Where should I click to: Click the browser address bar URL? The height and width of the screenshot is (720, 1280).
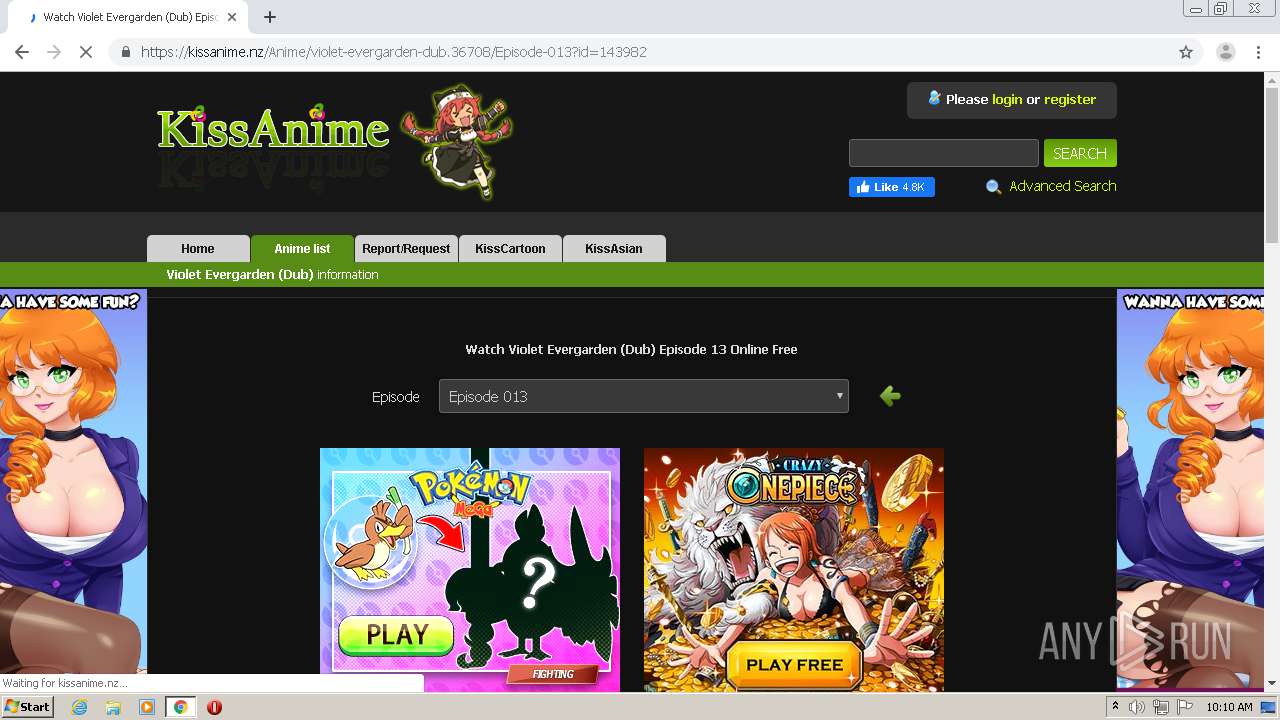tap(394, 52)
